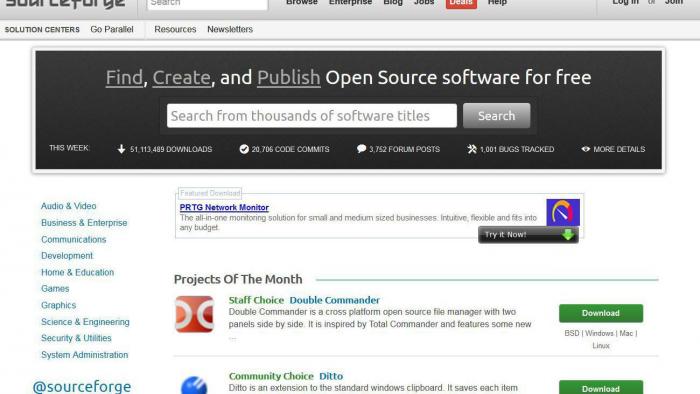Browse the Graphics category

point(58,305)
